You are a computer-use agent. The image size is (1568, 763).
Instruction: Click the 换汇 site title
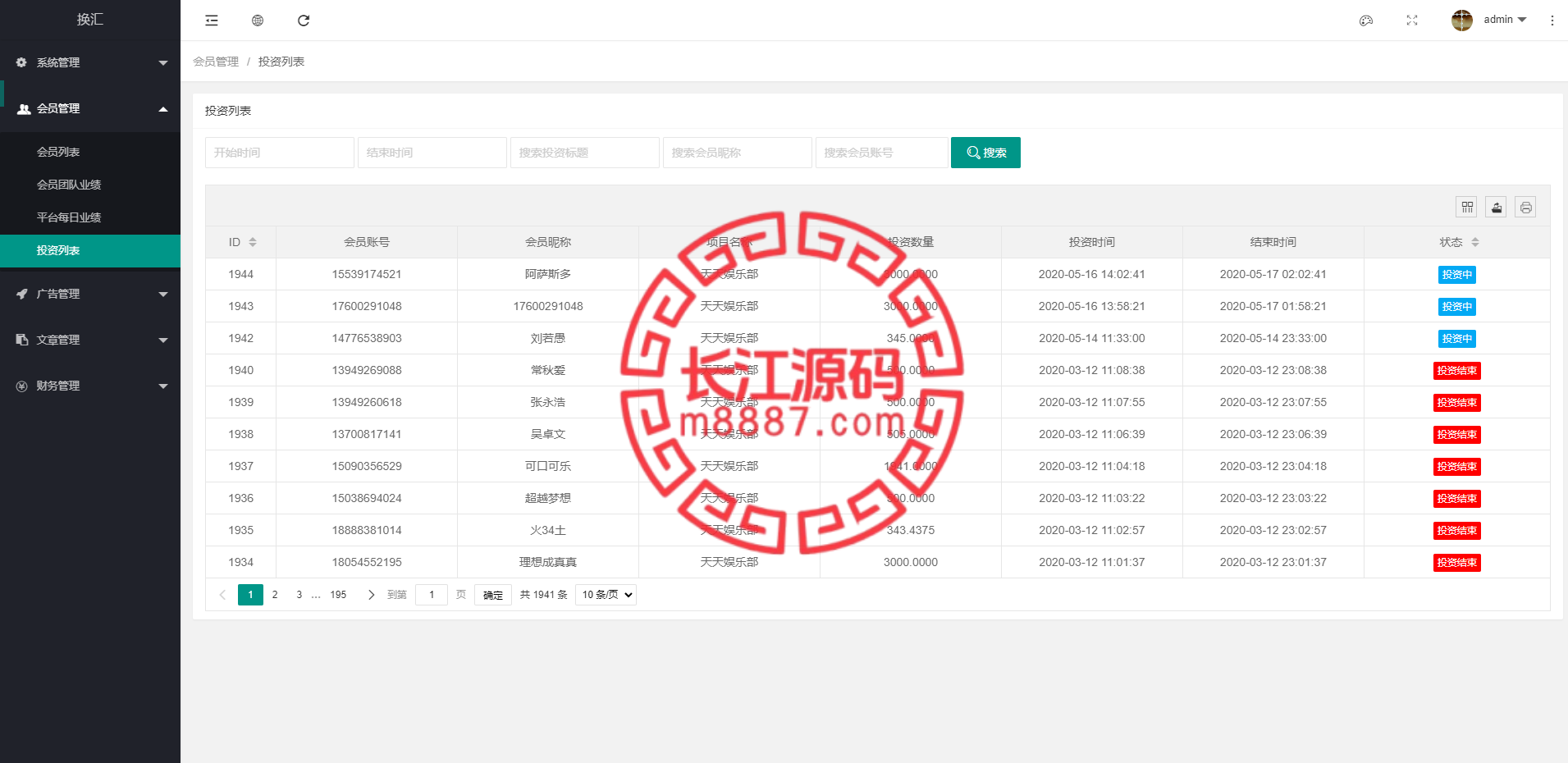coord(90,20)
